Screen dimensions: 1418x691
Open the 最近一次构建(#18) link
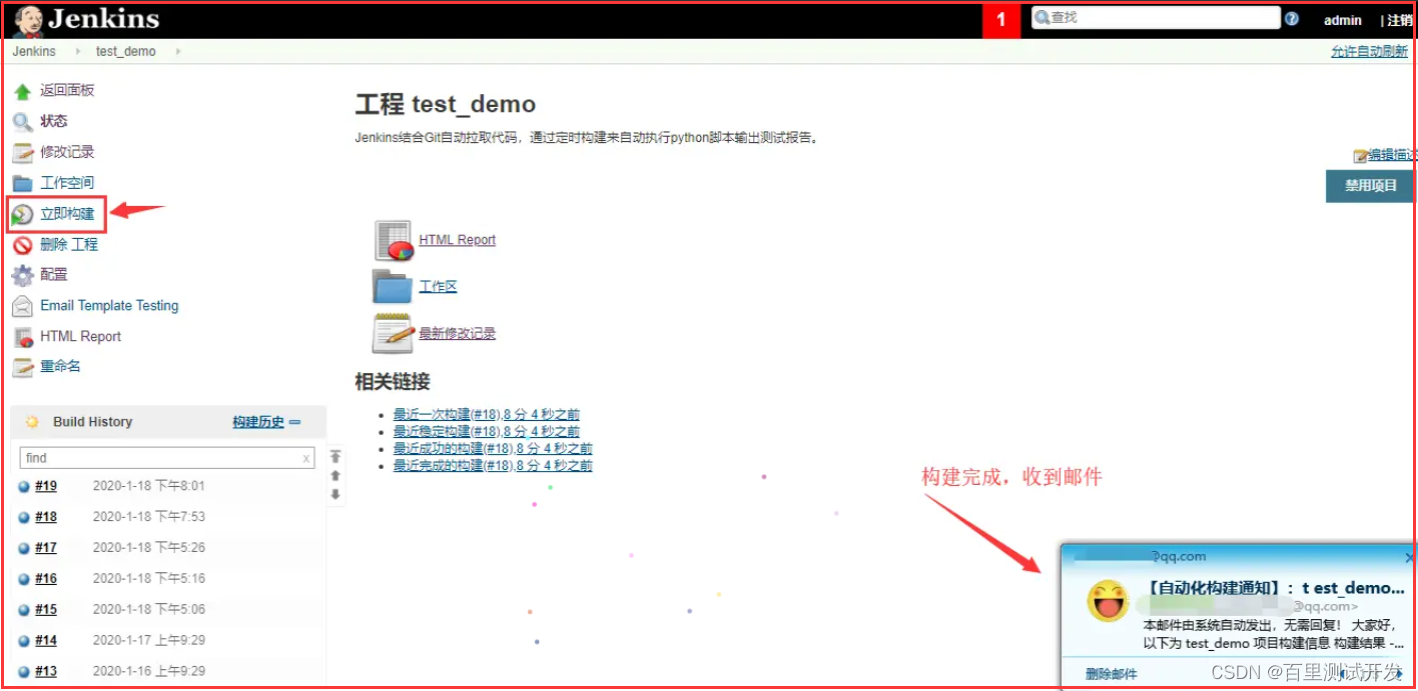click(486, 414)
